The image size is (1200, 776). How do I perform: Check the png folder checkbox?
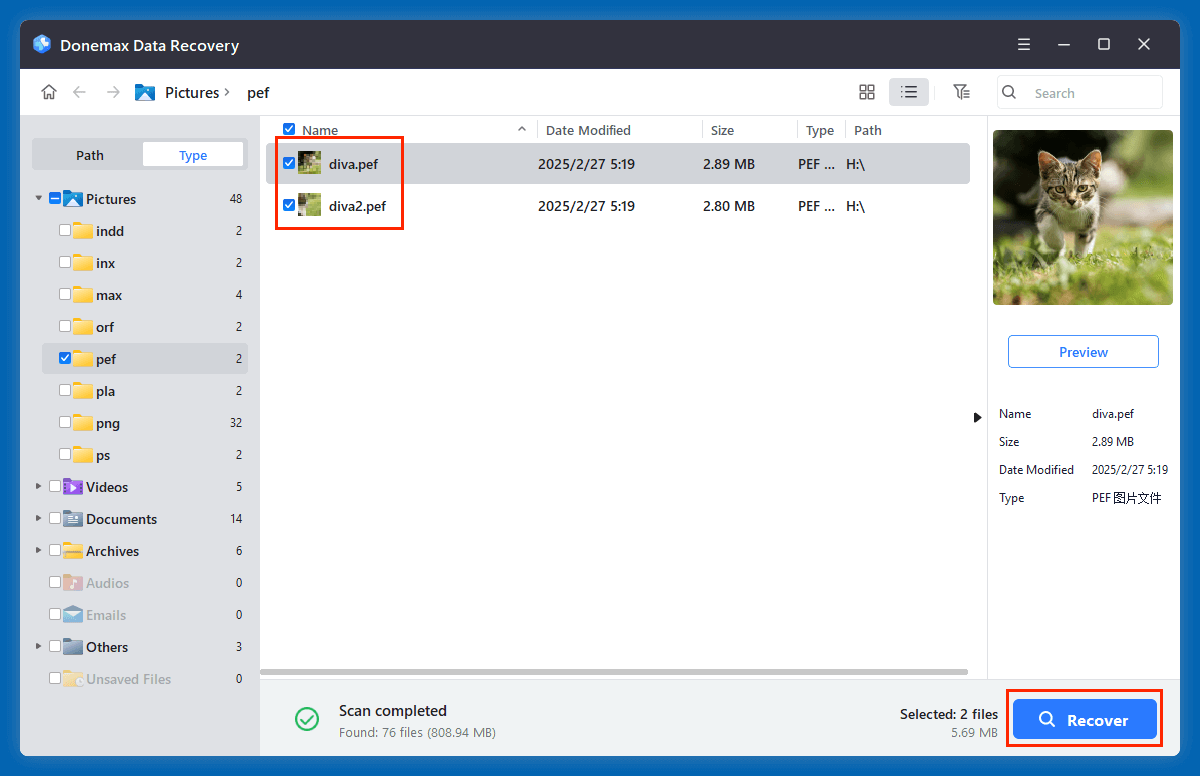(67, 422)
